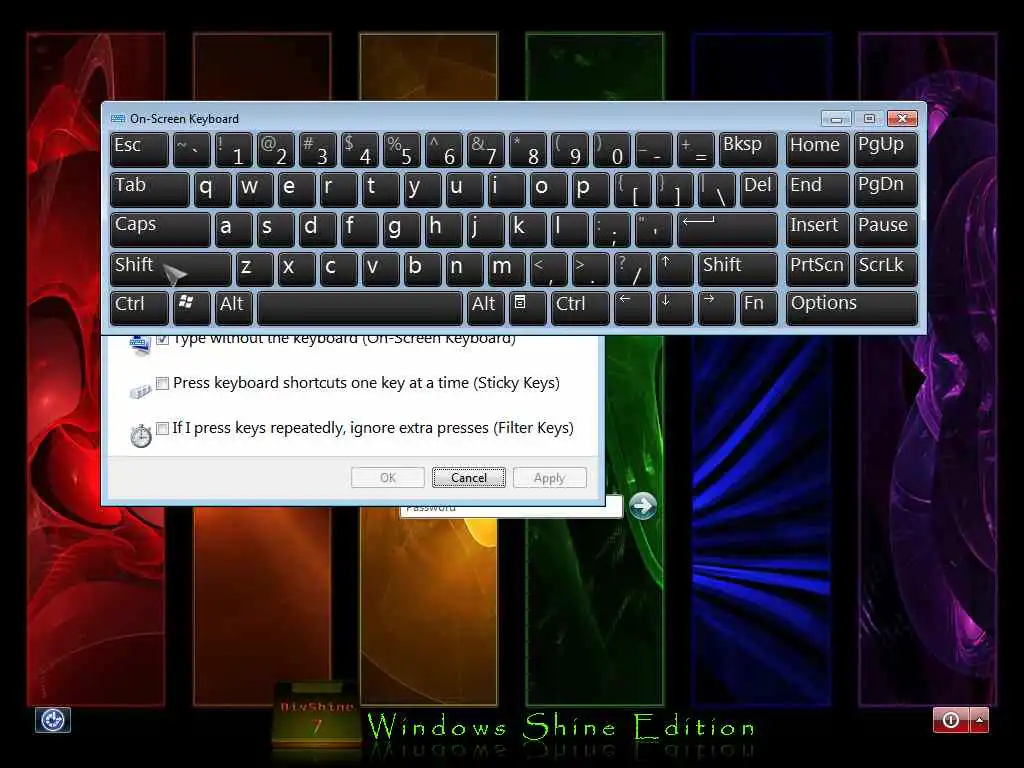This screenshot has width=1024, height=768.
Task: Click the right Ctrl key
Action: [580, 307]
